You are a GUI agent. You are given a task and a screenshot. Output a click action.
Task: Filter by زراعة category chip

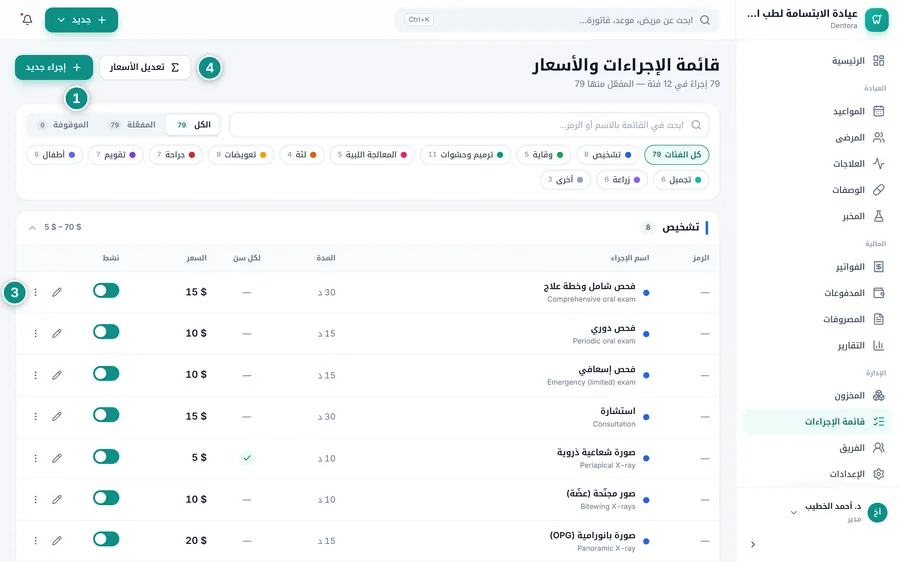click(623, 180)
